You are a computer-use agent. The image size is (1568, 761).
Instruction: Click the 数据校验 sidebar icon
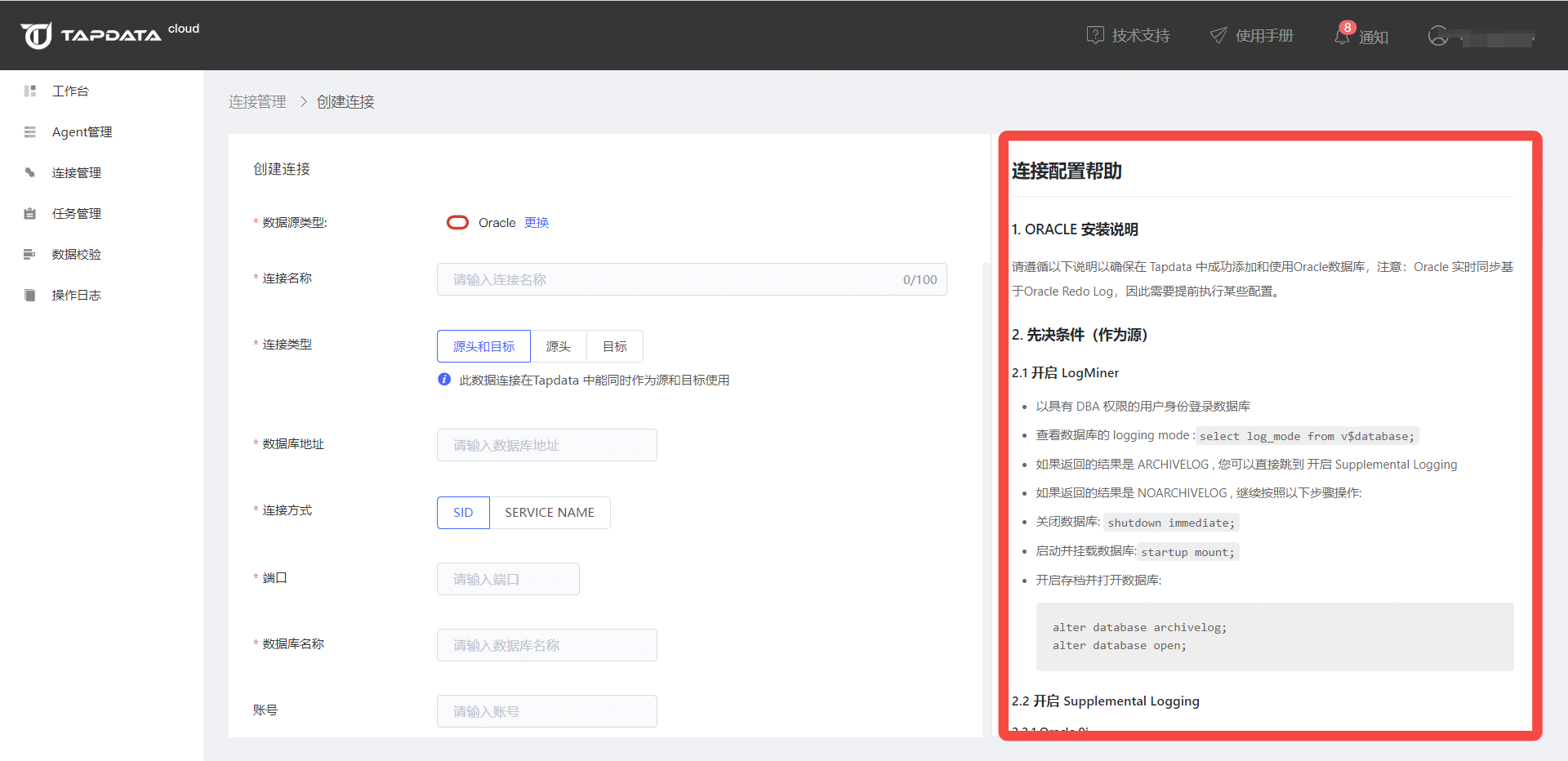(30, 254)
